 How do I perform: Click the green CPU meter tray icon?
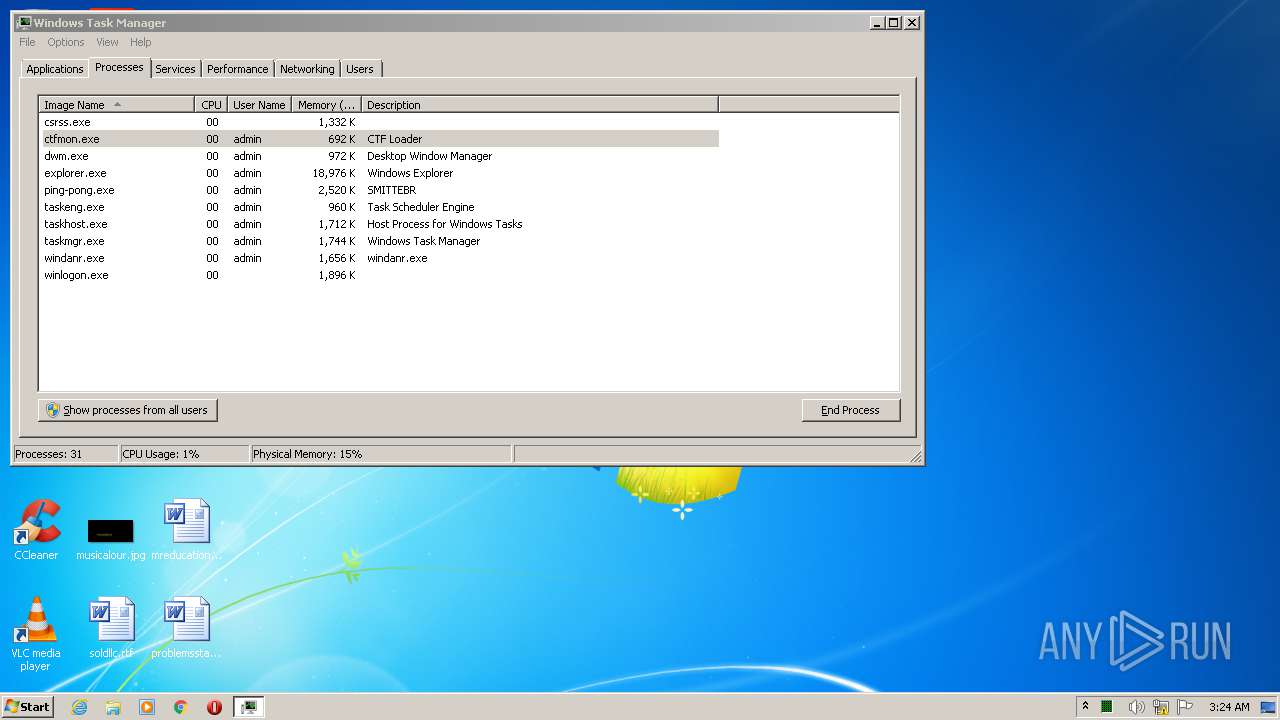click(x=1107, y=707)
